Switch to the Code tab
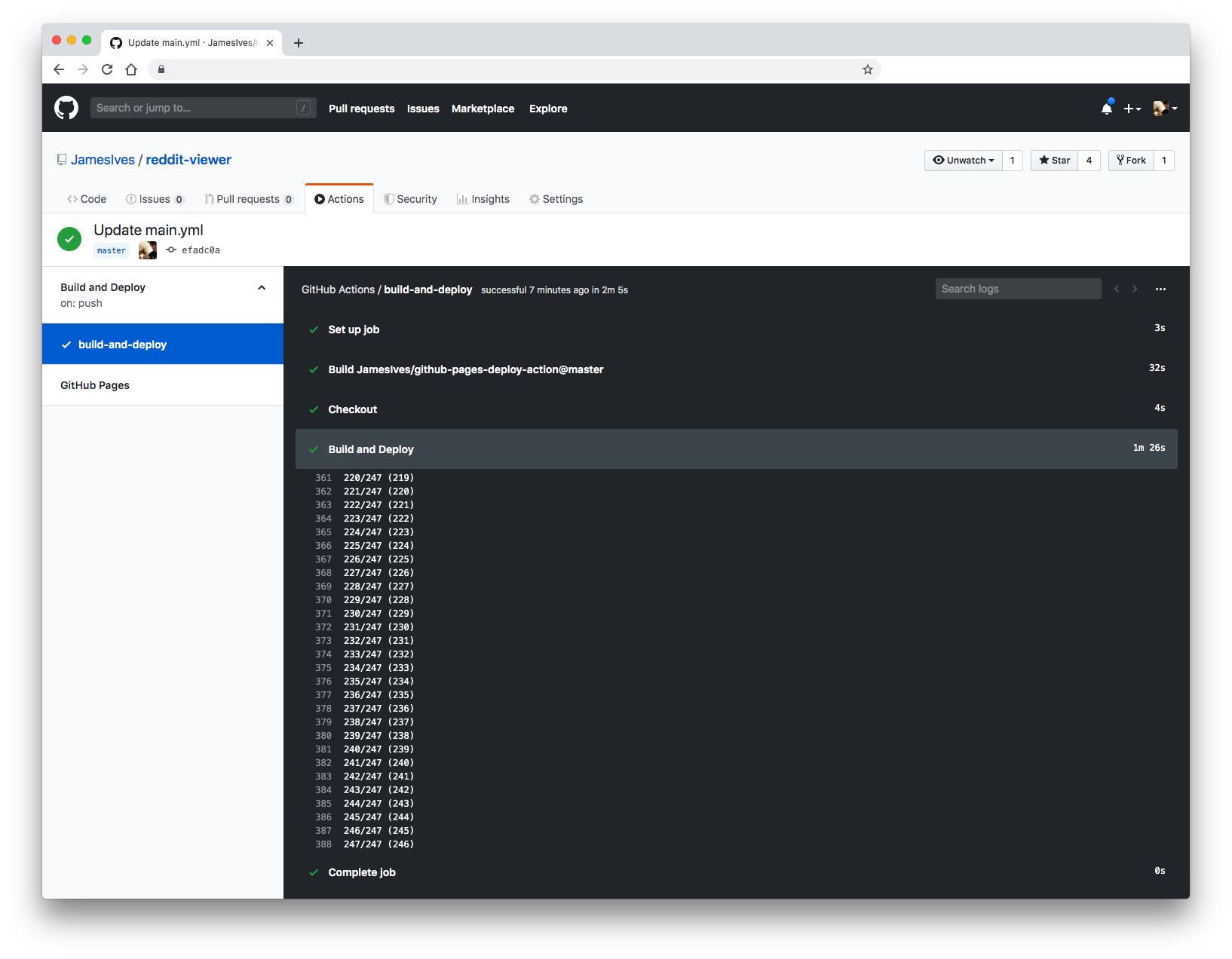The height and width of the screenshot is (959, 1232). tap(87, 199)
